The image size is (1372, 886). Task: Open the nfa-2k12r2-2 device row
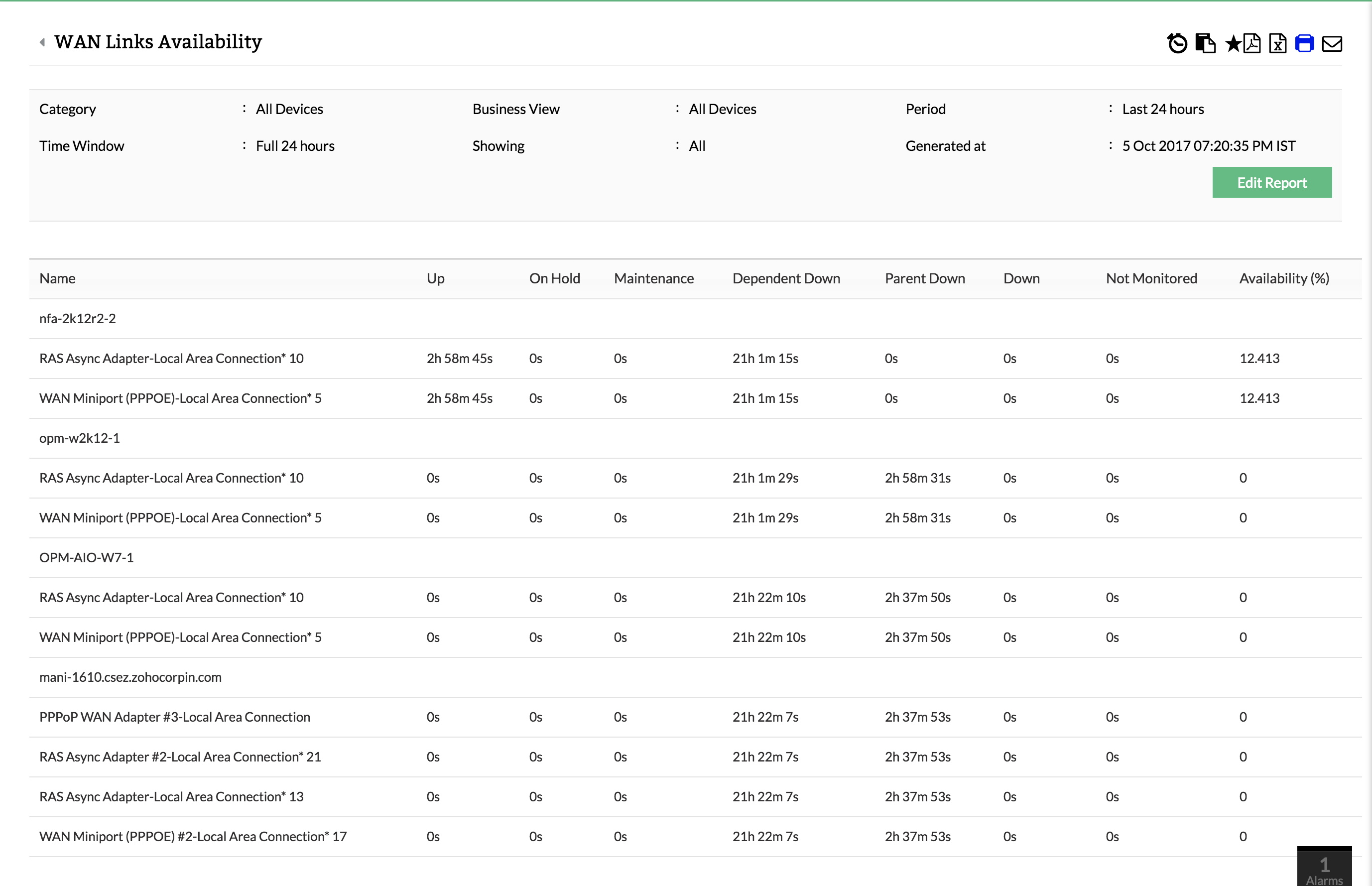click(78, 318)
